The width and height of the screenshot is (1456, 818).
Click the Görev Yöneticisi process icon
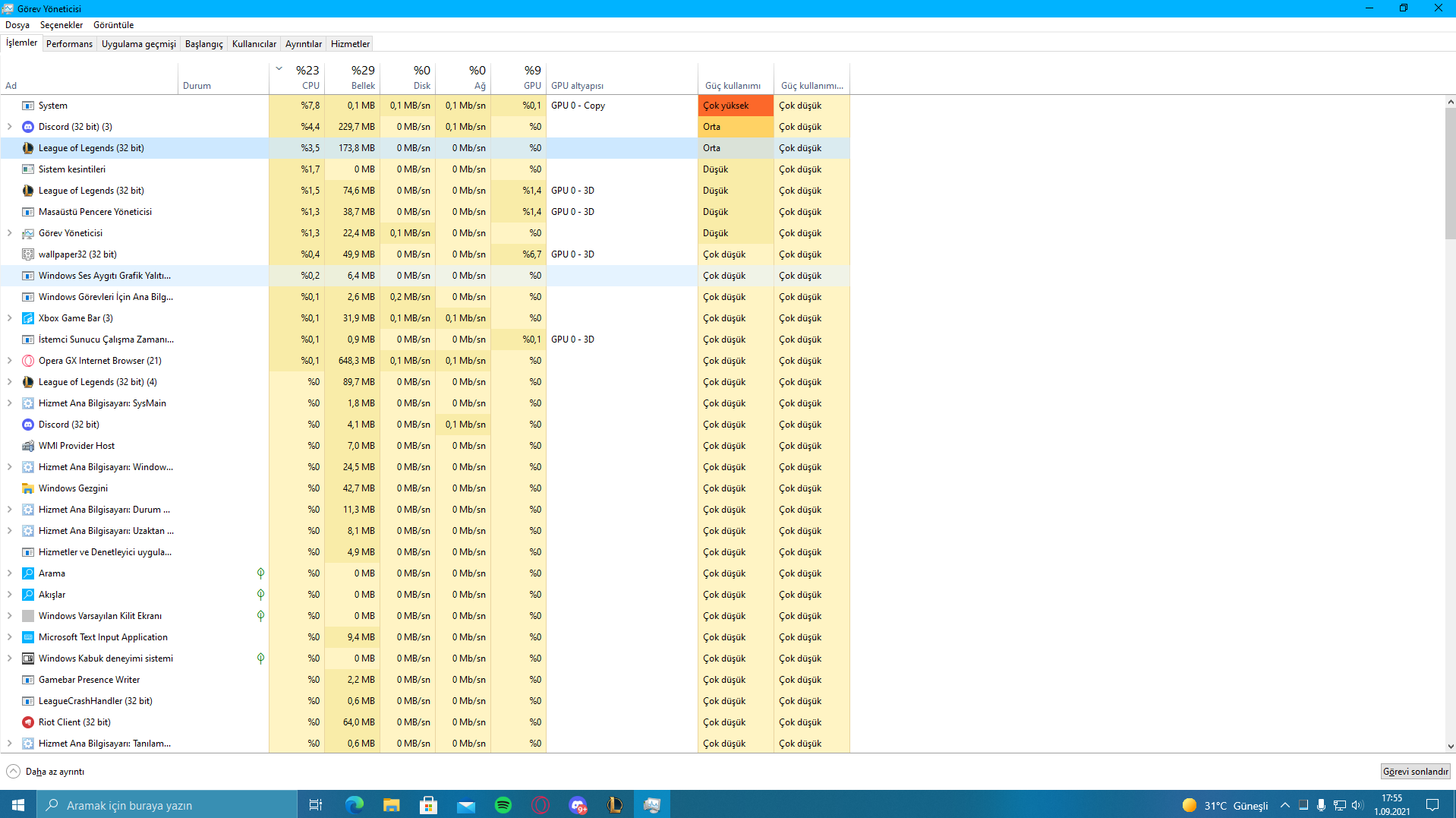point(28,233)
